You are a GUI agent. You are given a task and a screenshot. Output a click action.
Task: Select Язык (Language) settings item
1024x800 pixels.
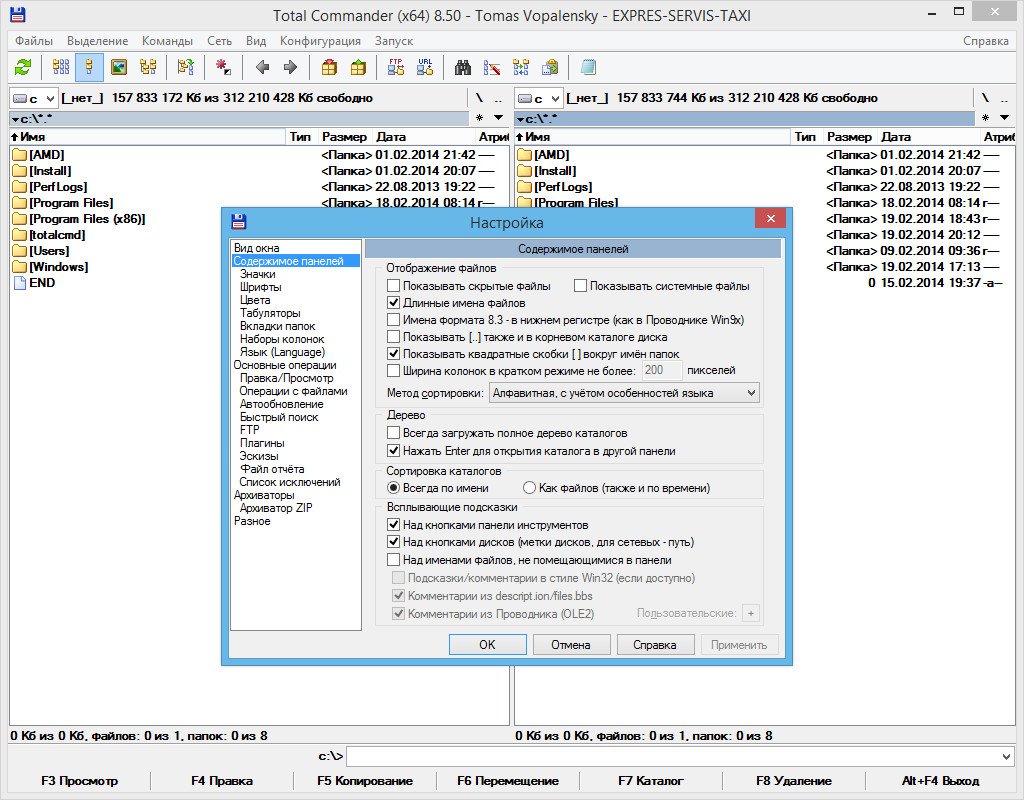tap(282, 352)
